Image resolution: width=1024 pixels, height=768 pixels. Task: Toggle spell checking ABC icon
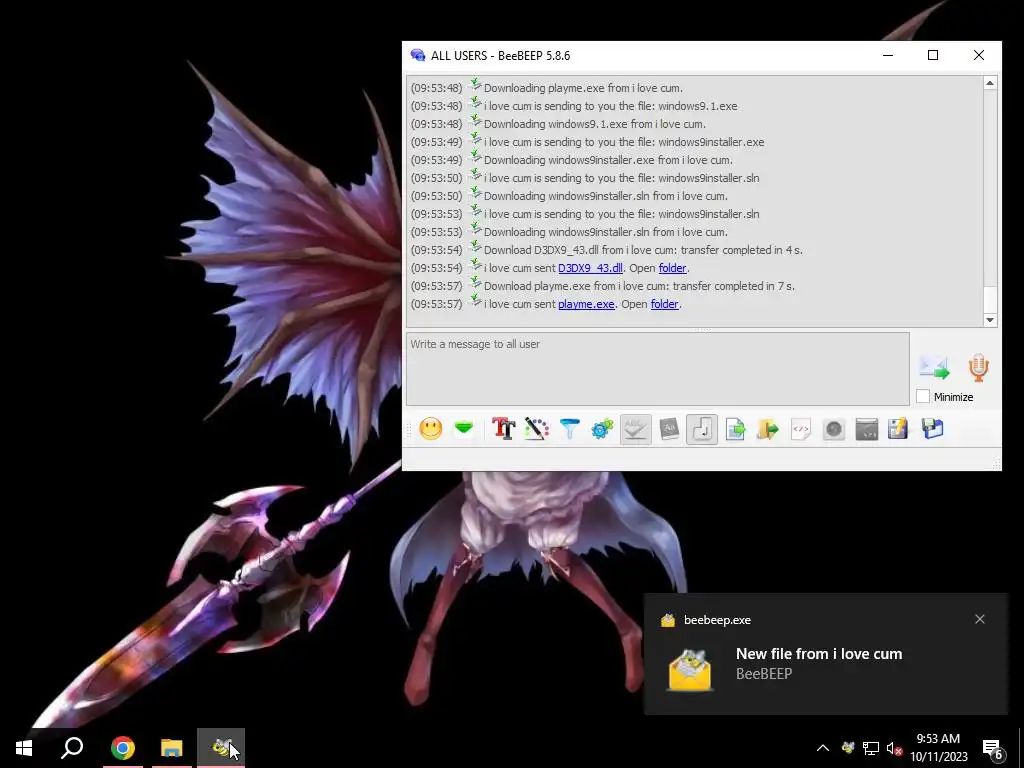(635, 429)
